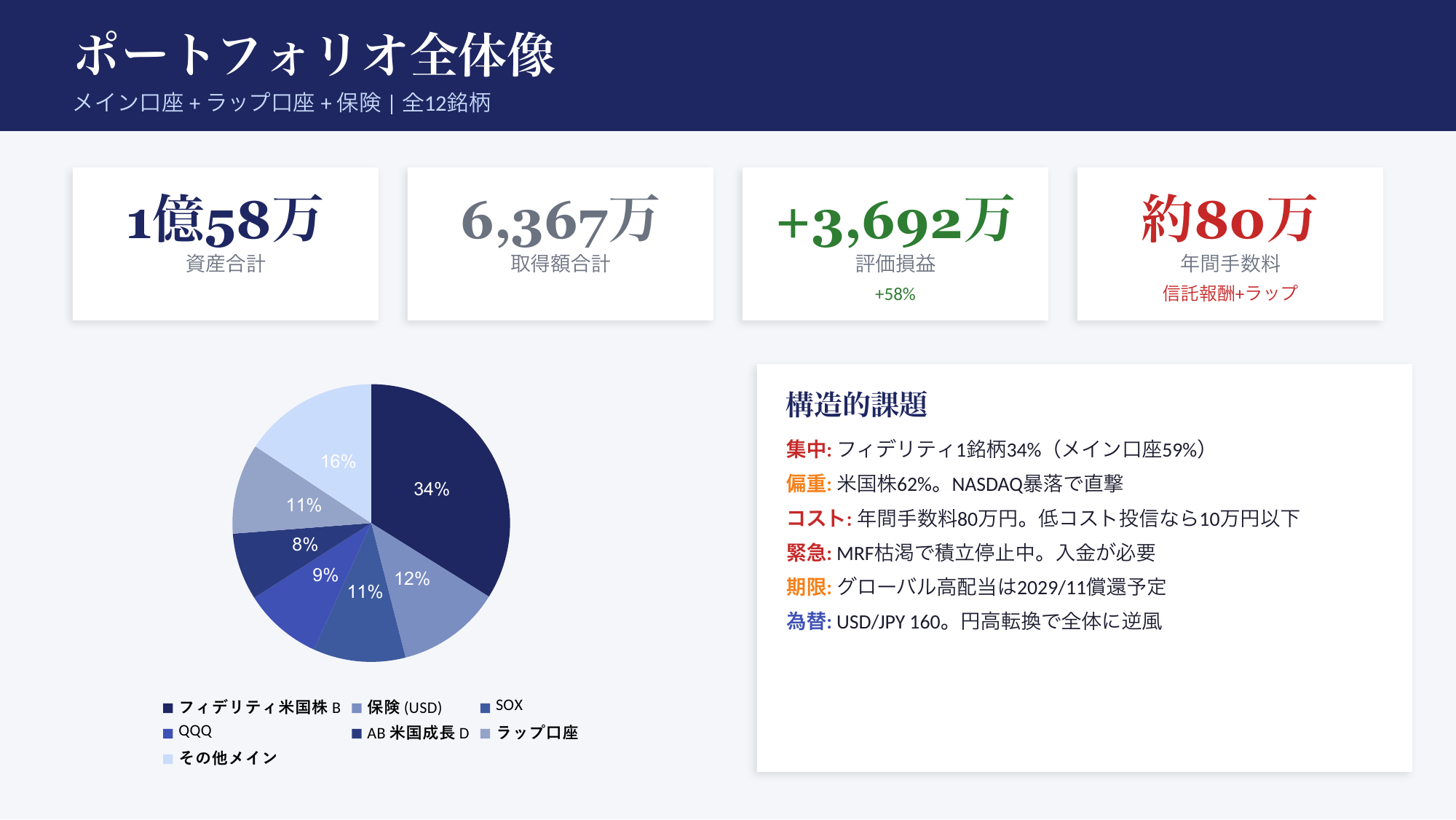Click the 取得額合計 6,367万 card

click(x=561, y=244)
